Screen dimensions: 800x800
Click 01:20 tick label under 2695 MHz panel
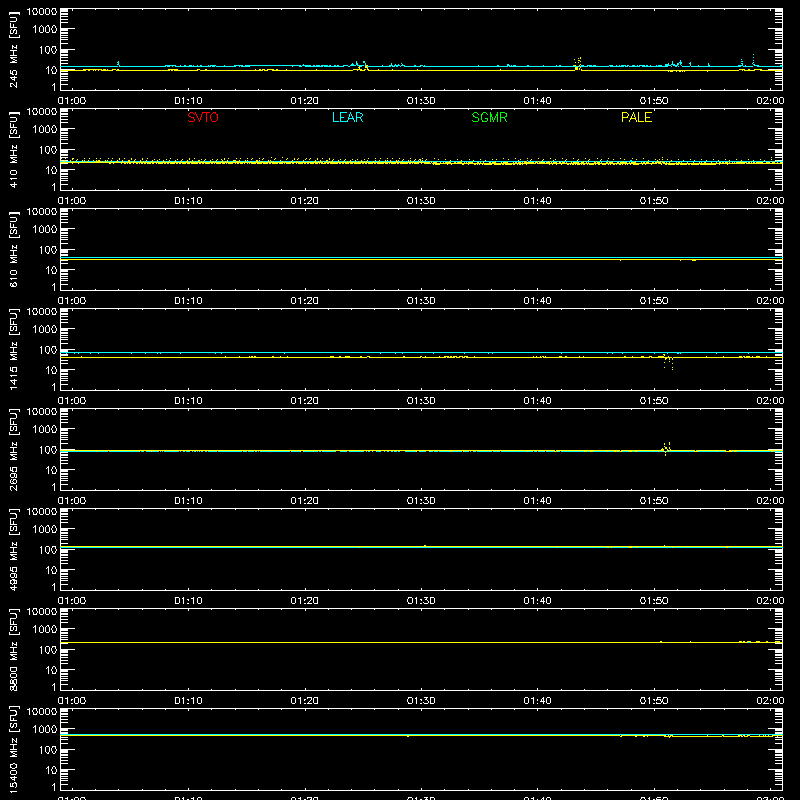305,501
